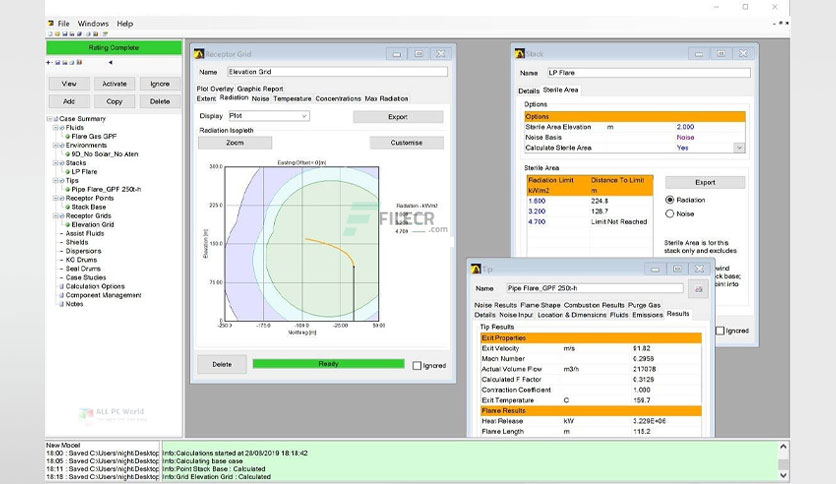Select the Radiation radio button
The height and width of the screenshot is (484, 836).
pos(670,200)
